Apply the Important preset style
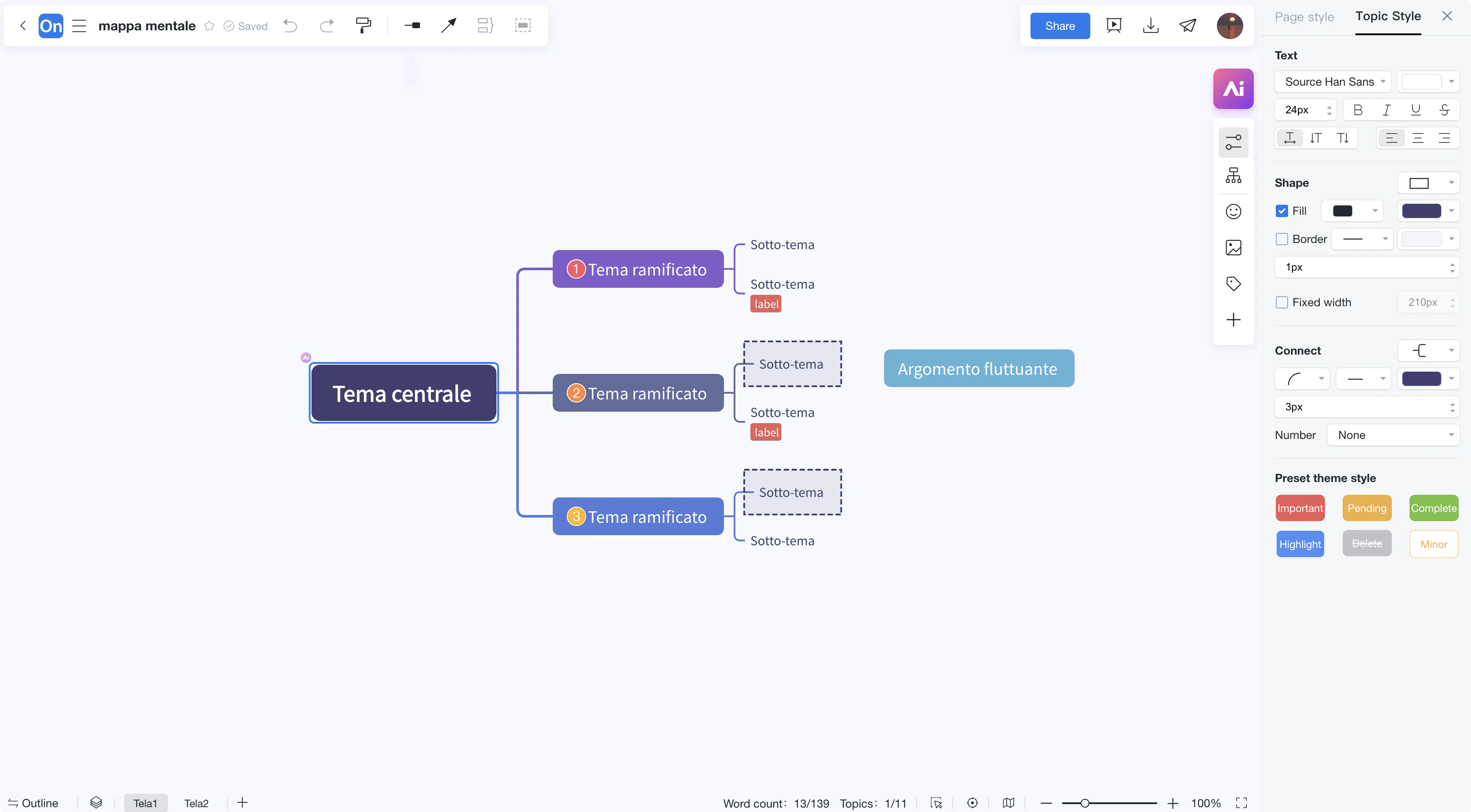This screenshot has width=1471, height=812. (1300, 508)
